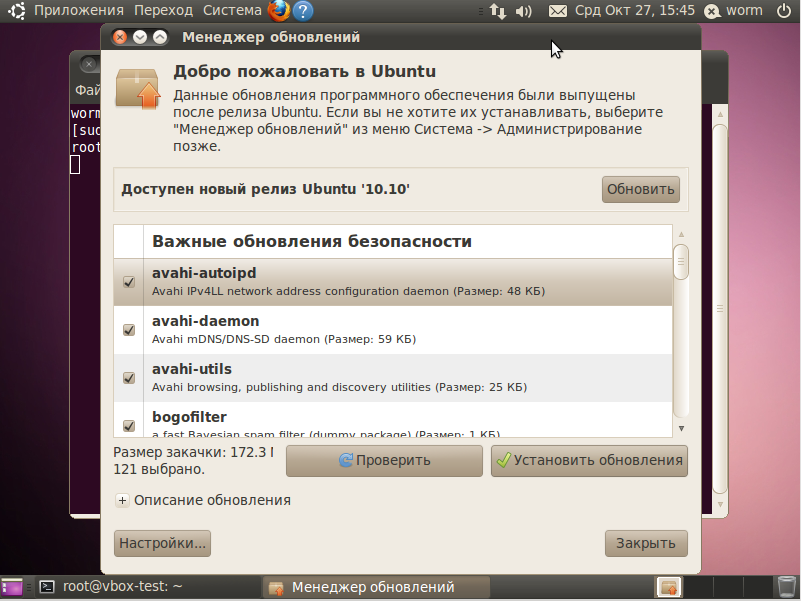Open the trash icon in bottom panel
The width and height of the screenshot is (801, 601).
(x=786, y=587)
